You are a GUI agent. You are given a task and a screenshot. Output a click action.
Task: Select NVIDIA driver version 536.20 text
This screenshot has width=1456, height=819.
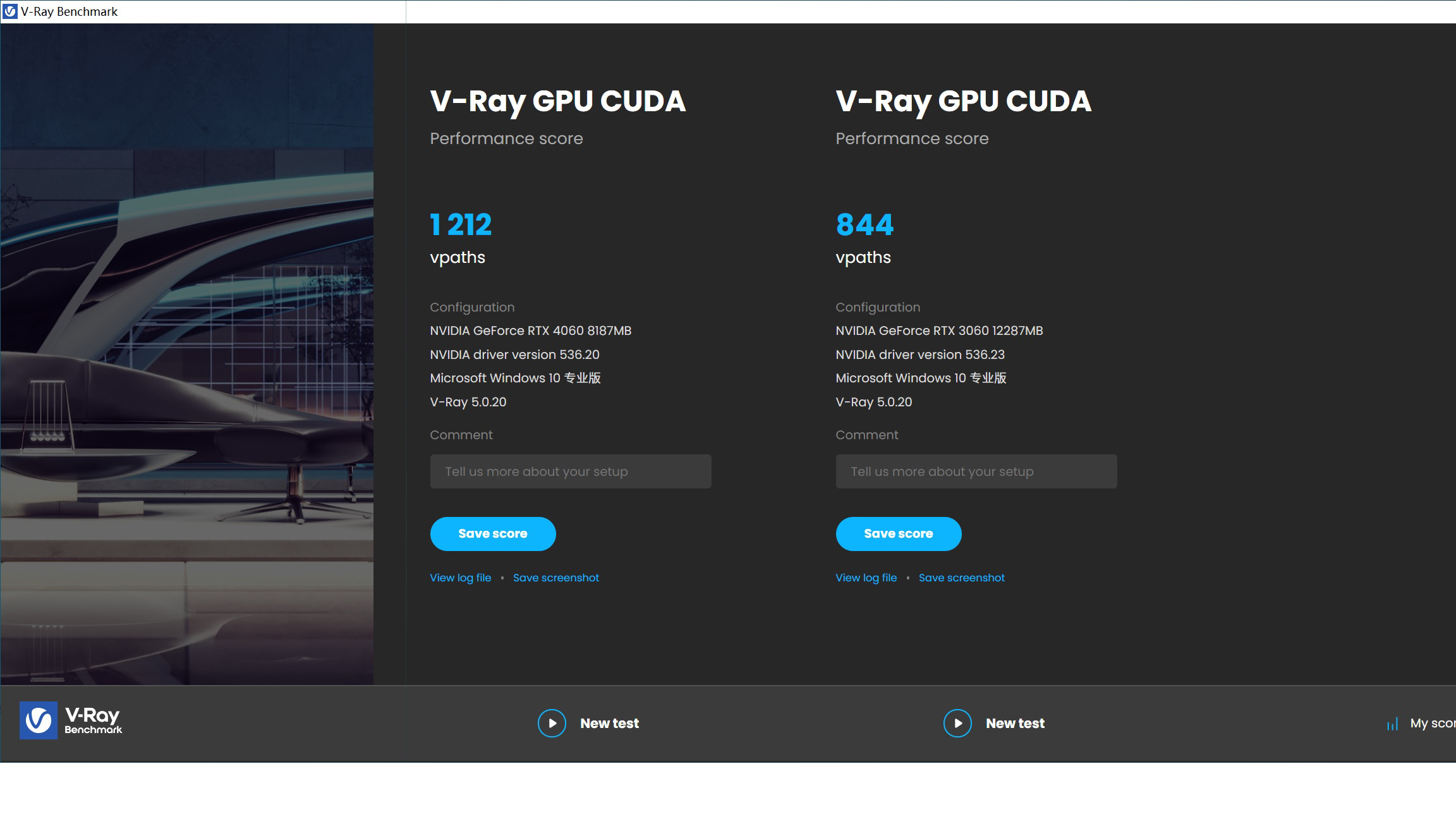coord(515,355)
